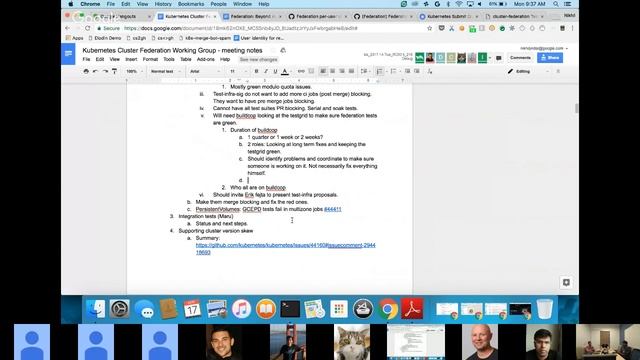Click See new changes button

click(258, 60)
